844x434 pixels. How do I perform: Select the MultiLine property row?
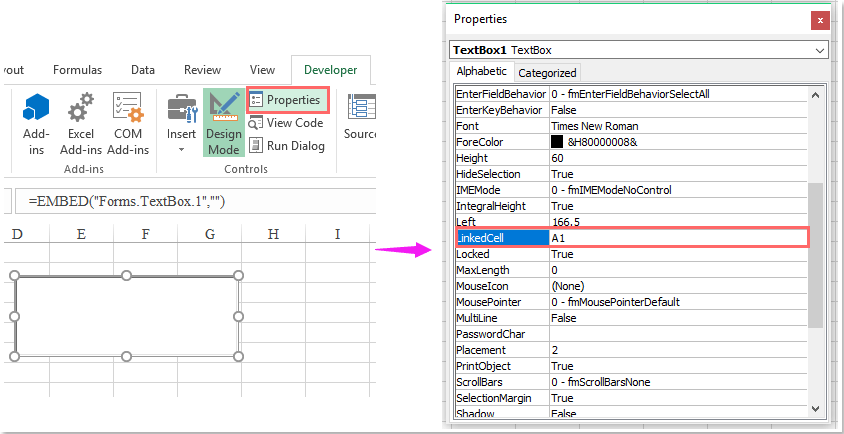click(500, 318)
